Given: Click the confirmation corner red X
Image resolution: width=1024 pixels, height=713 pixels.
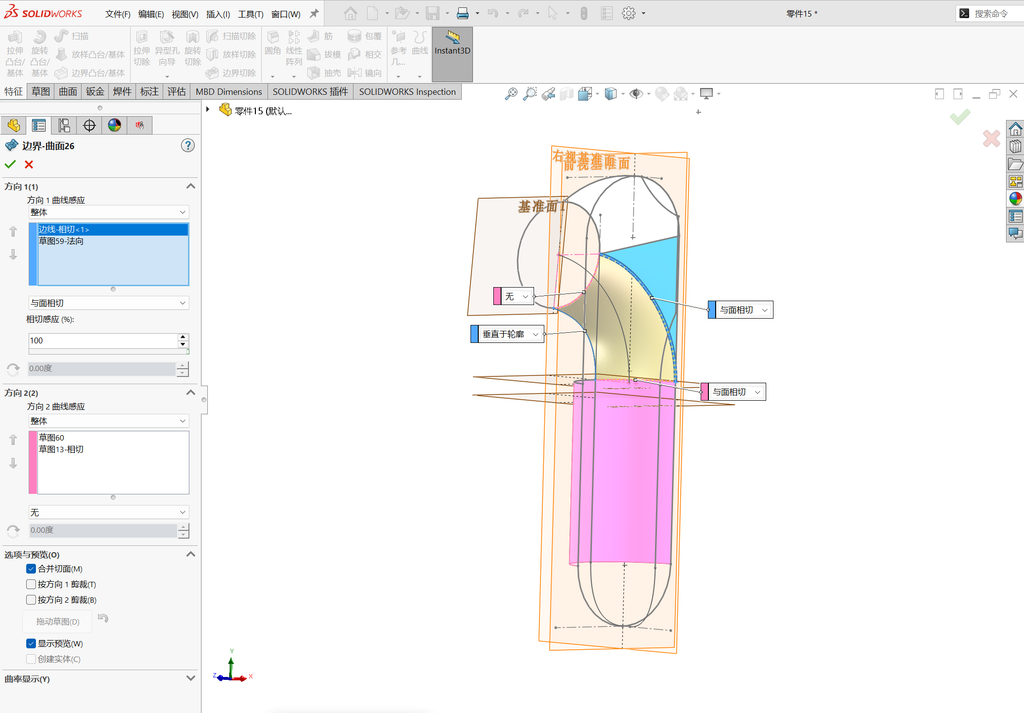Looking at the screenshot, I should (991, 138).
